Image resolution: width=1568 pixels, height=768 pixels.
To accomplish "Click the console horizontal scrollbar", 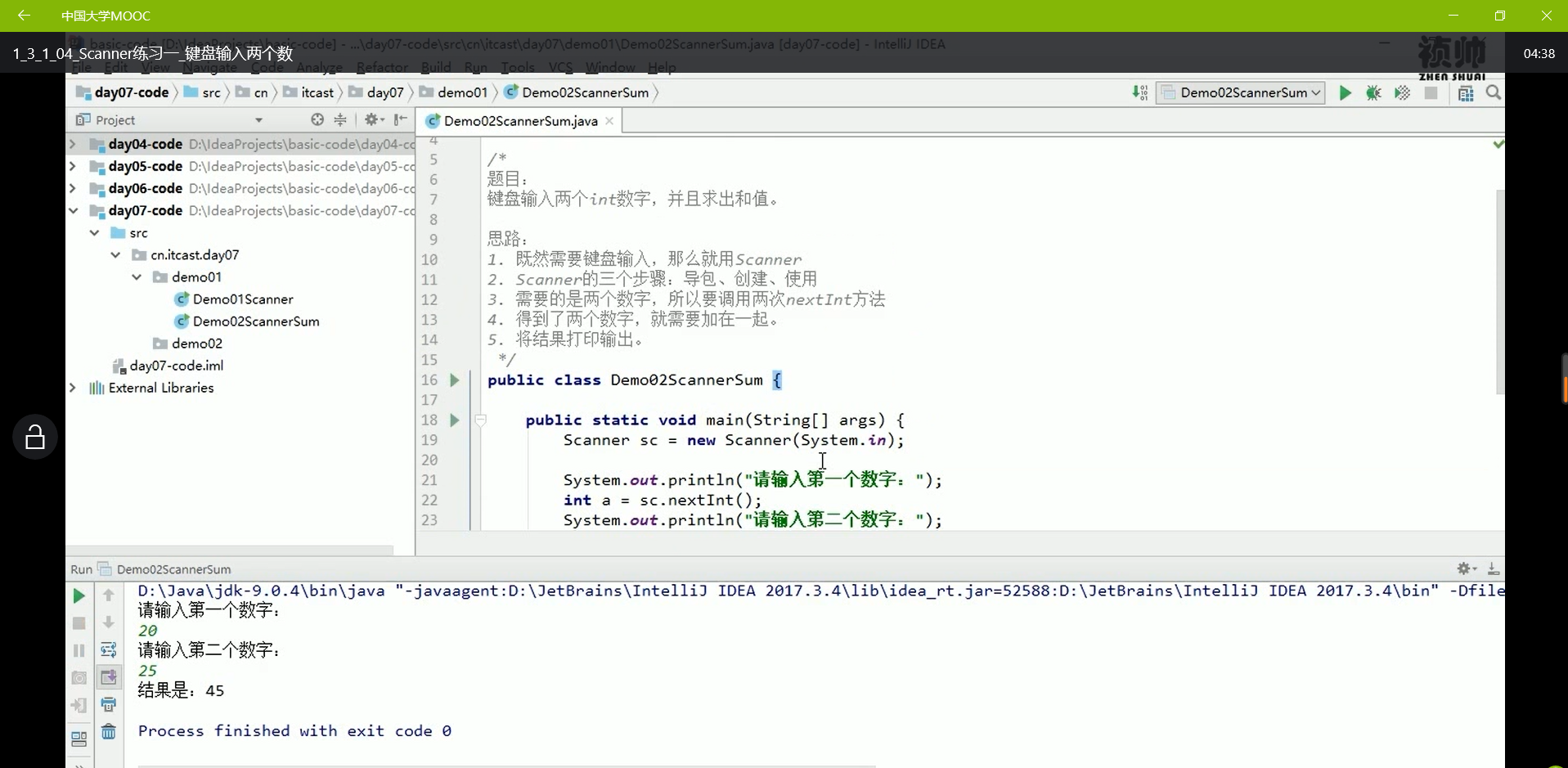I will pyautogui.click(x=506, y=766).
